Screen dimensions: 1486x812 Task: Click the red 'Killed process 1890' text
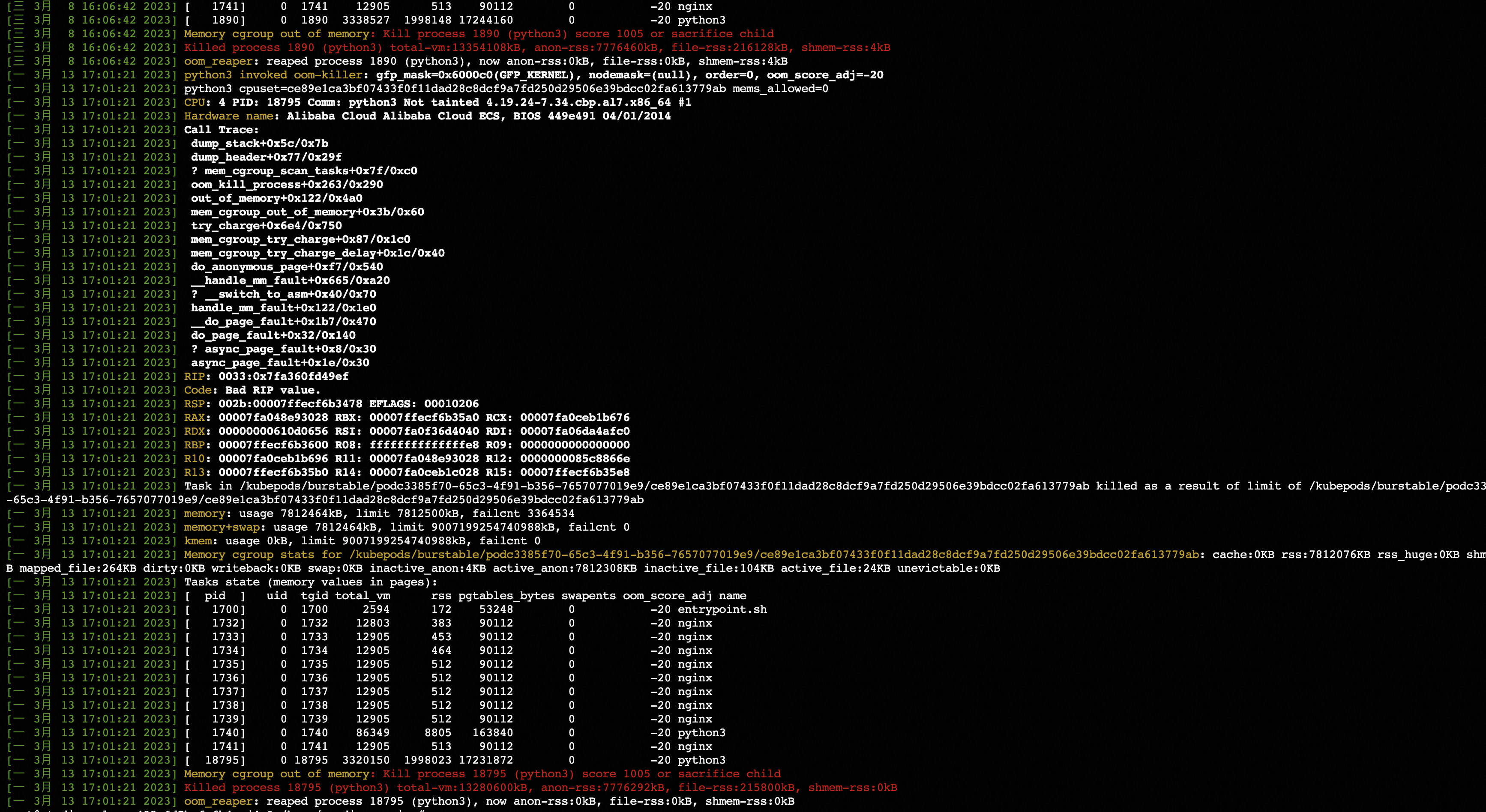[x=249, y=47]
